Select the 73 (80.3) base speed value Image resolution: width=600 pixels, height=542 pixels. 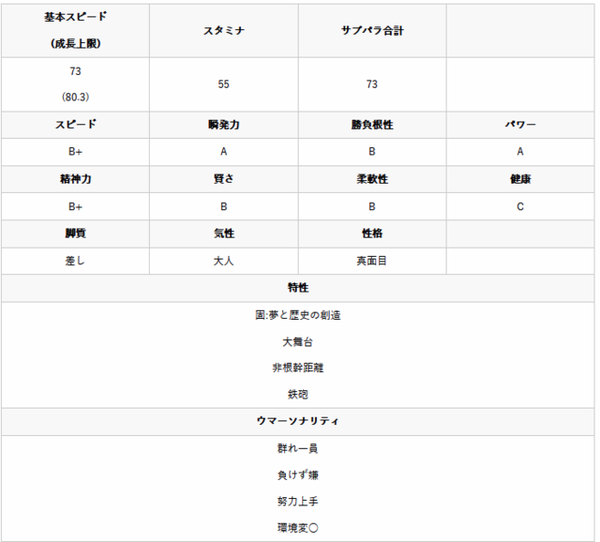(75, 84)
